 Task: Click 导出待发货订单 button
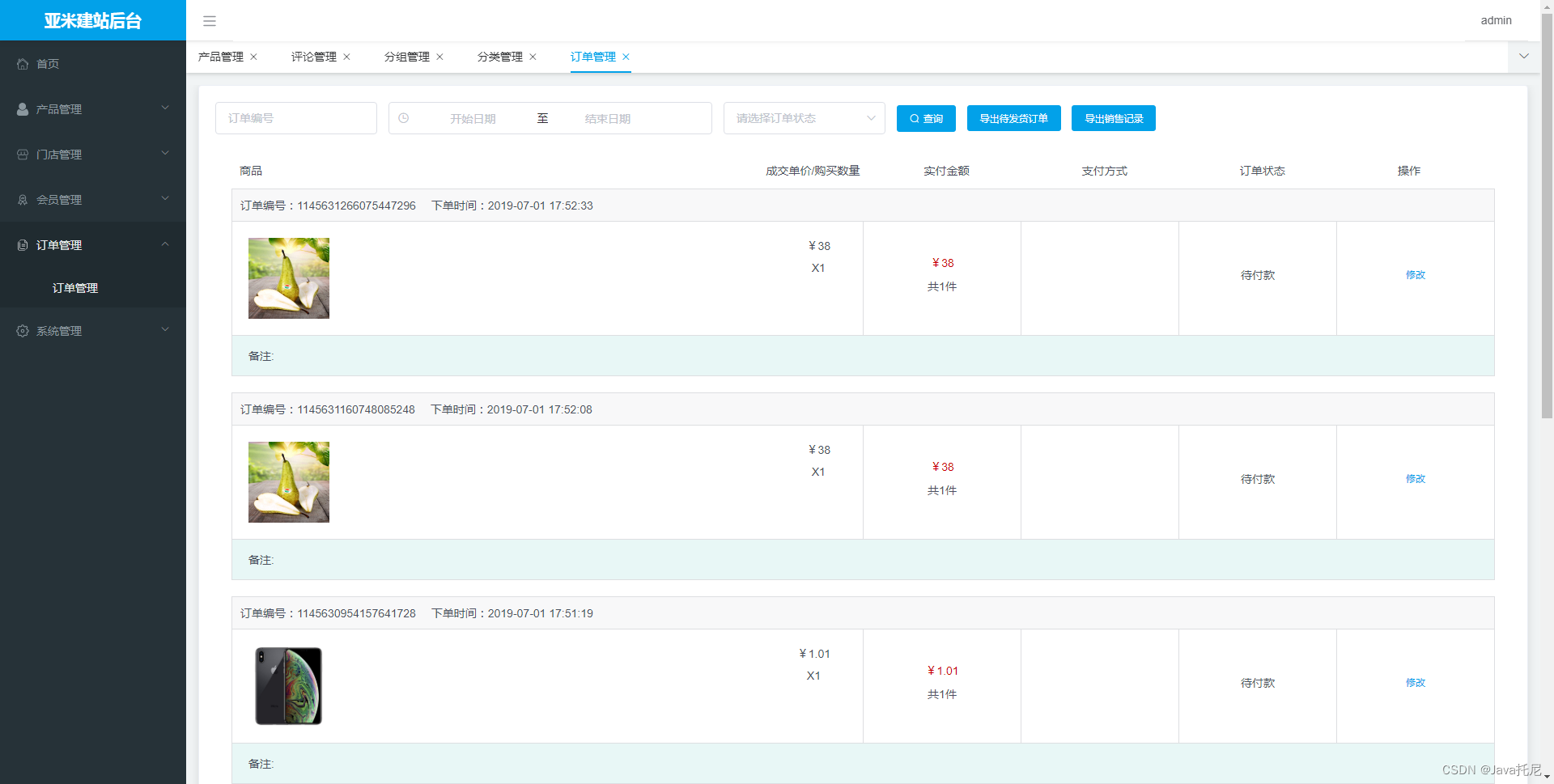(1013, 118)
